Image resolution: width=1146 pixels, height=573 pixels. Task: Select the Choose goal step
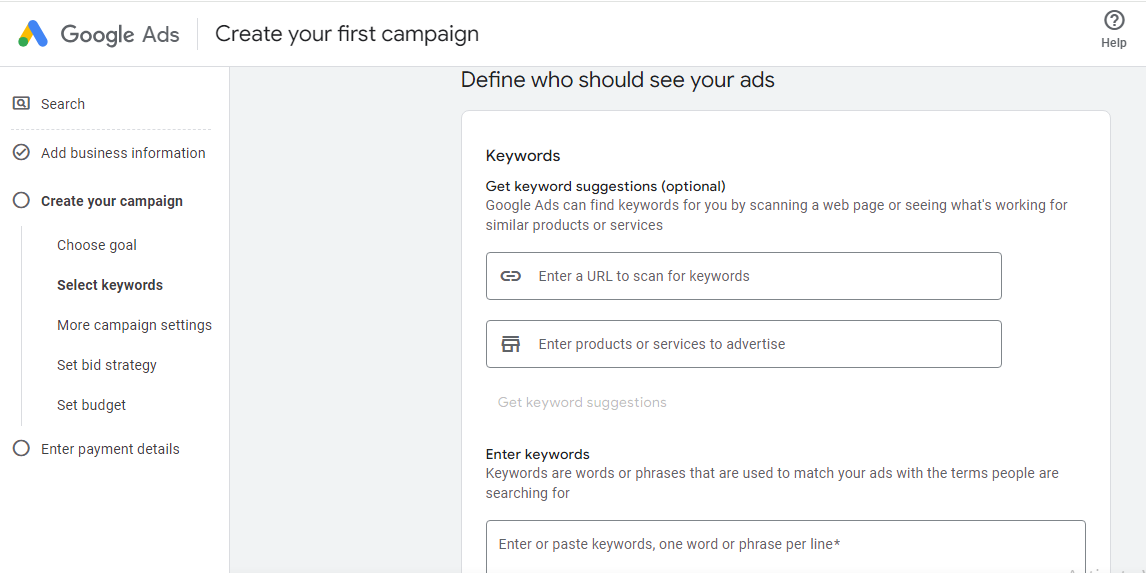tap(97, 245)
